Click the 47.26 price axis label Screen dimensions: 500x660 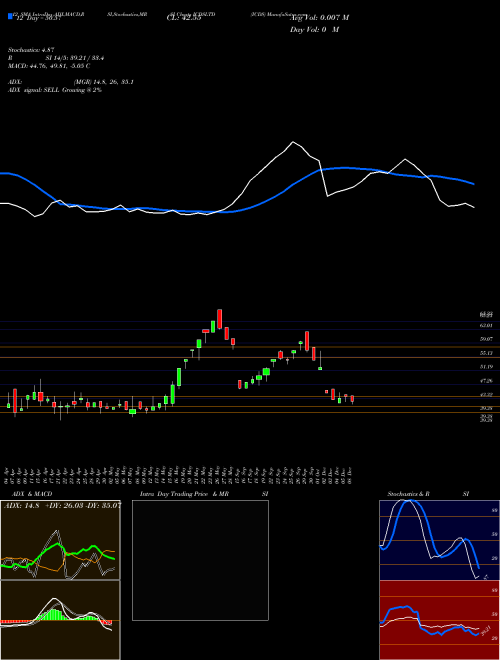pos(487,381)
